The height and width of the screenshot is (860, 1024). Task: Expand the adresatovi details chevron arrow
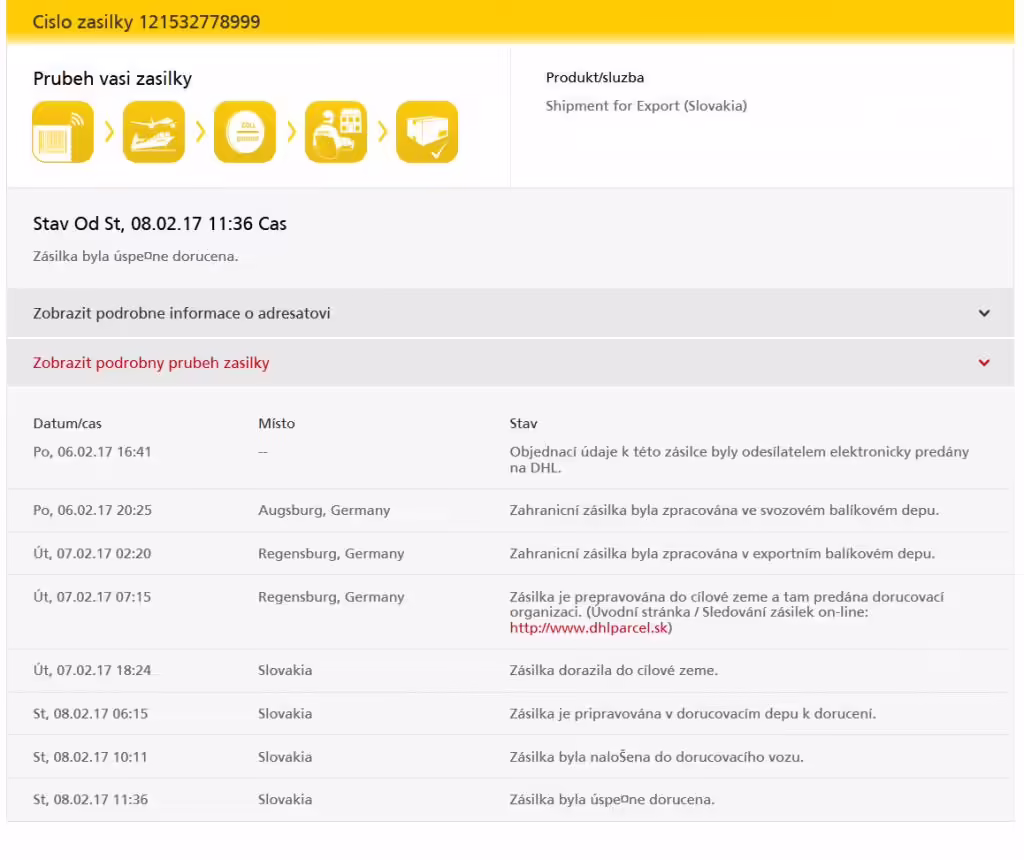[984, 313]
